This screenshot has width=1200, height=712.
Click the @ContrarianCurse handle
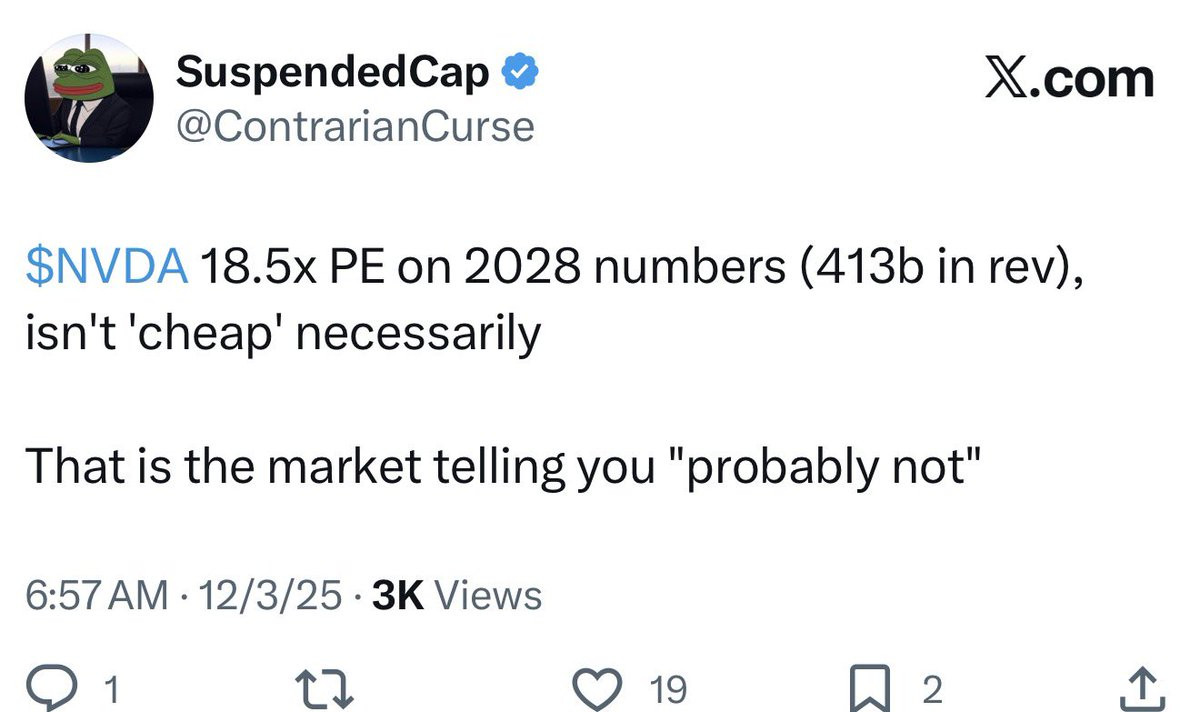pos(355,127)
